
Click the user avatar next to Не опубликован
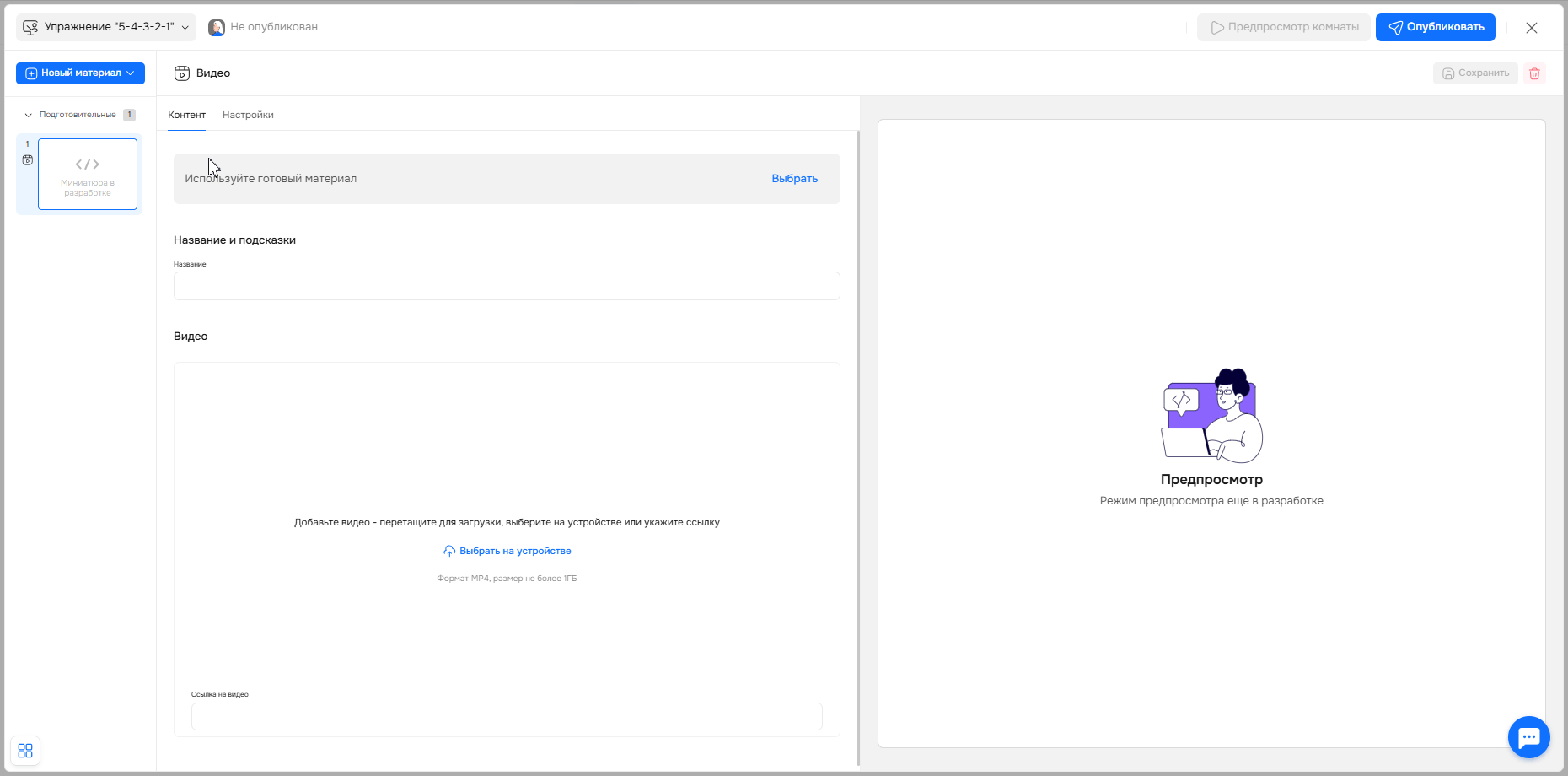pyautogui.click(x=217, y=27)
